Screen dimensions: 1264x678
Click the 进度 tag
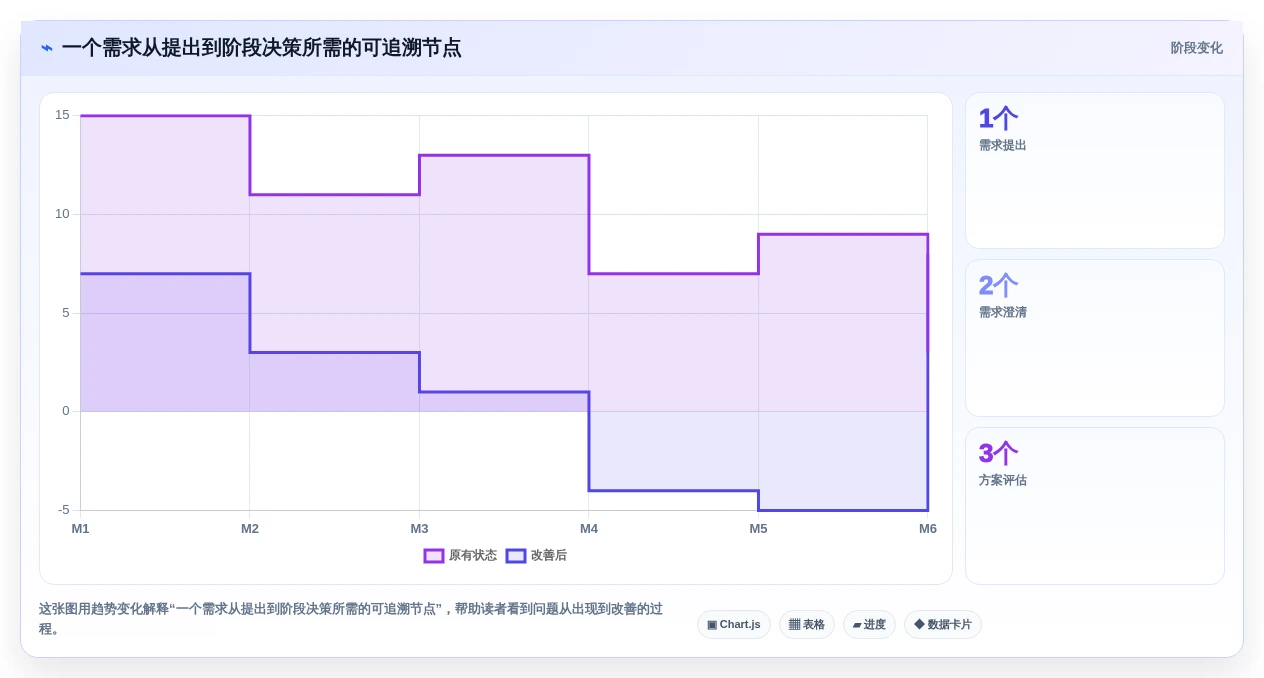click(869, 625)
